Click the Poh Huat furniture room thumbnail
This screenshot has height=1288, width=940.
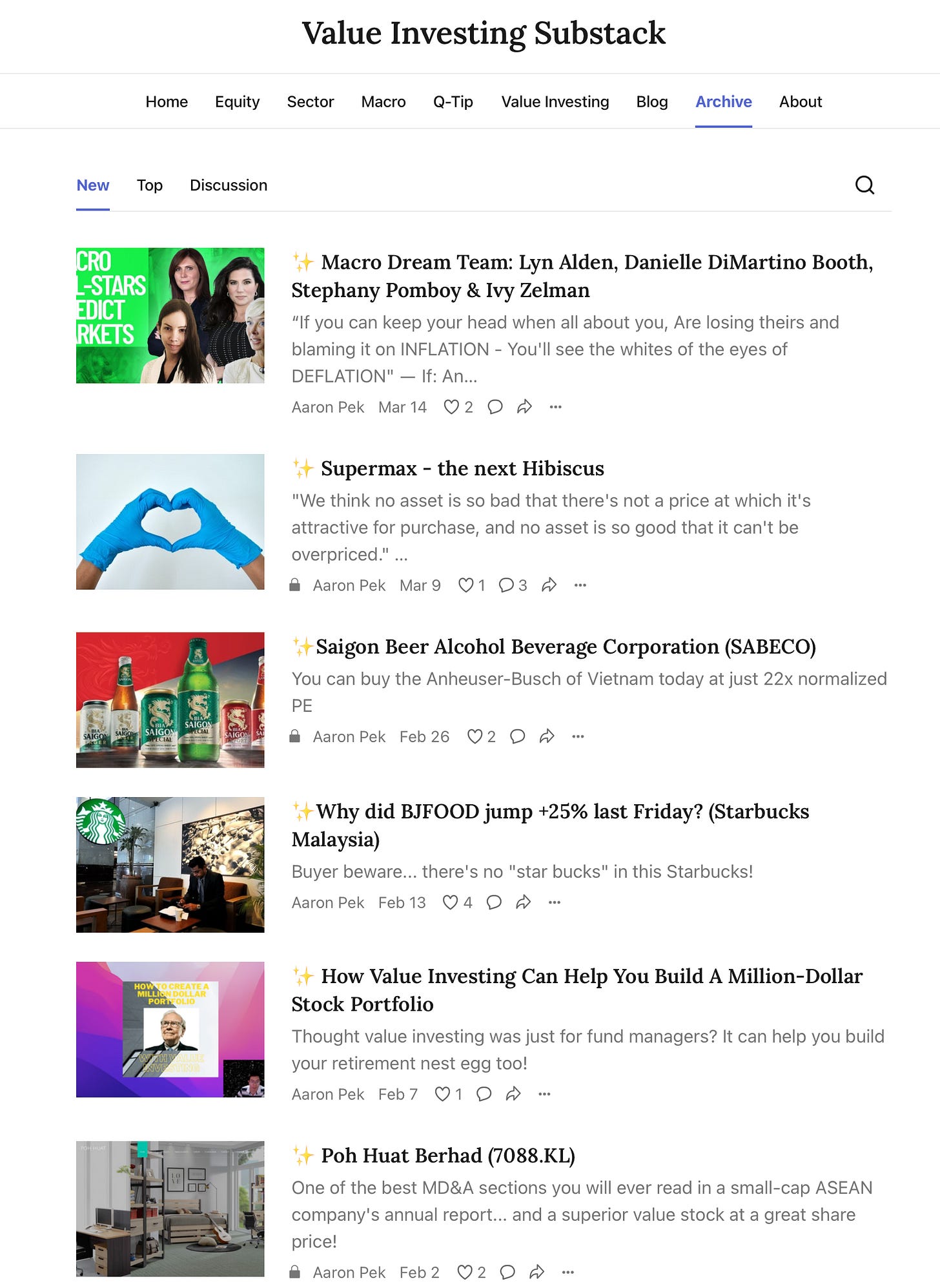coord(170,1209)
